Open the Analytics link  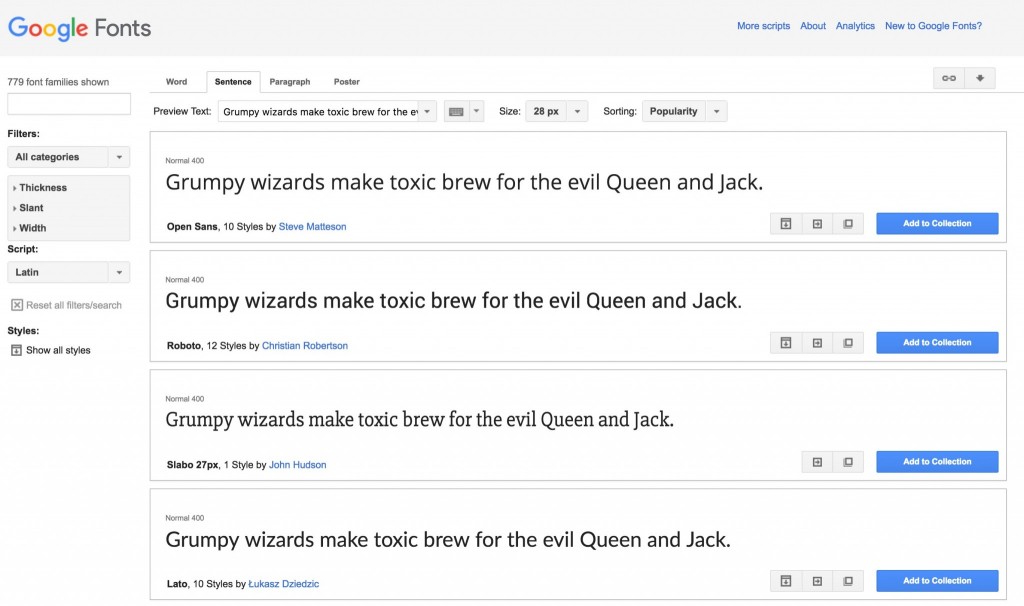tap(855, 26)
